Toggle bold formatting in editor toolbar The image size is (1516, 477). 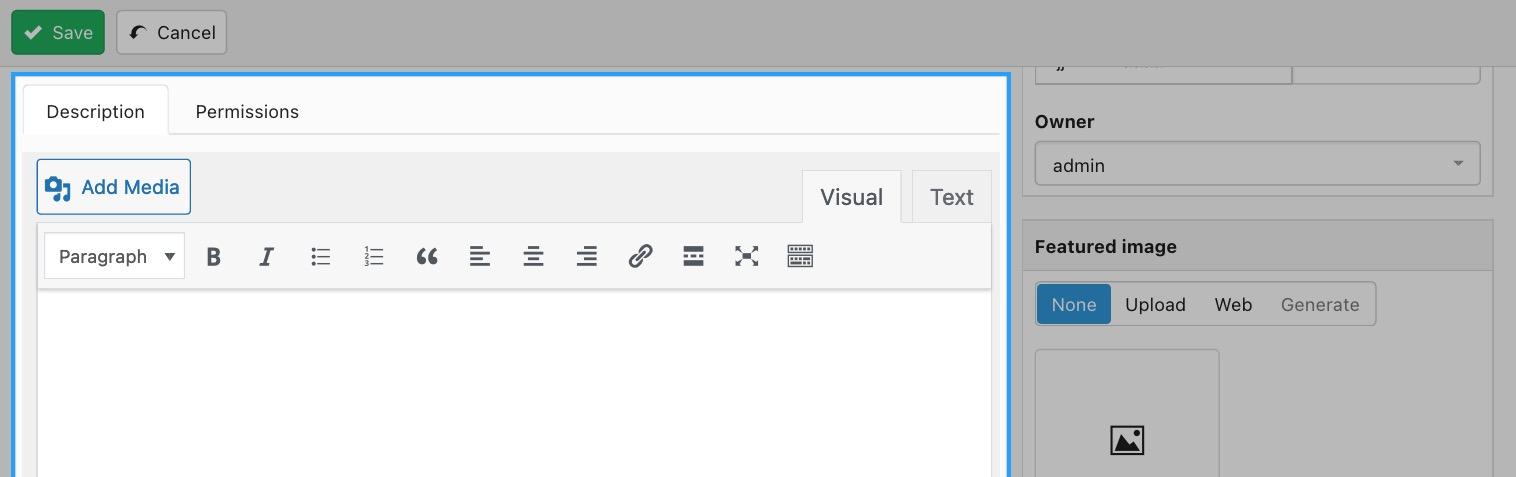click(x=213, y=257)
